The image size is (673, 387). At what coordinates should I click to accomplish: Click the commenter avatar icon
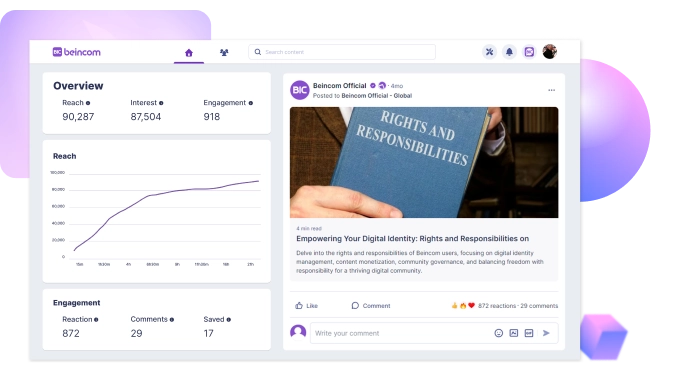click(298, 333)
